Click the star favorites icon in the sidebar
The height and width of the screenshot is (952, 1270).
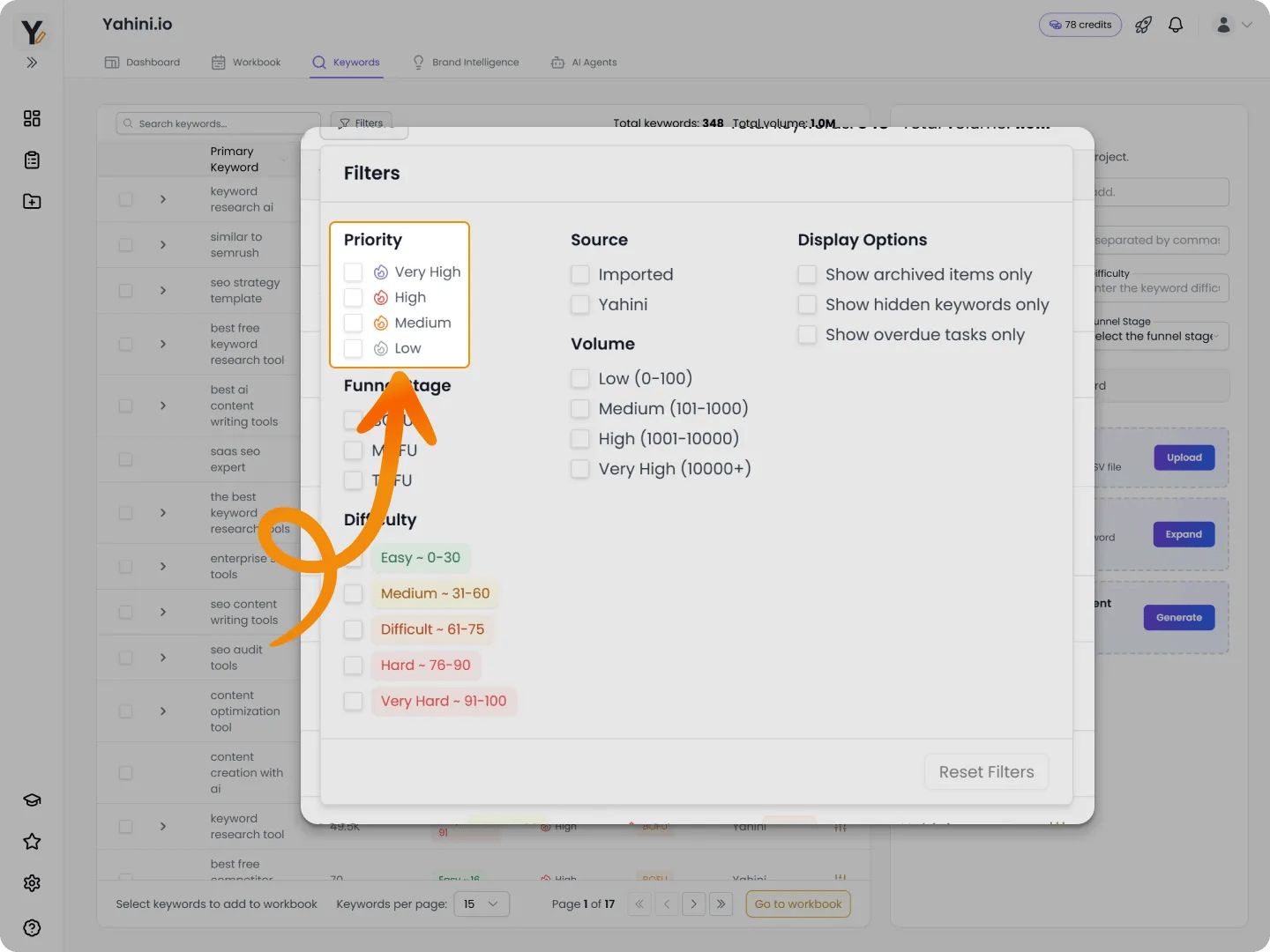[x=32, y=842]
